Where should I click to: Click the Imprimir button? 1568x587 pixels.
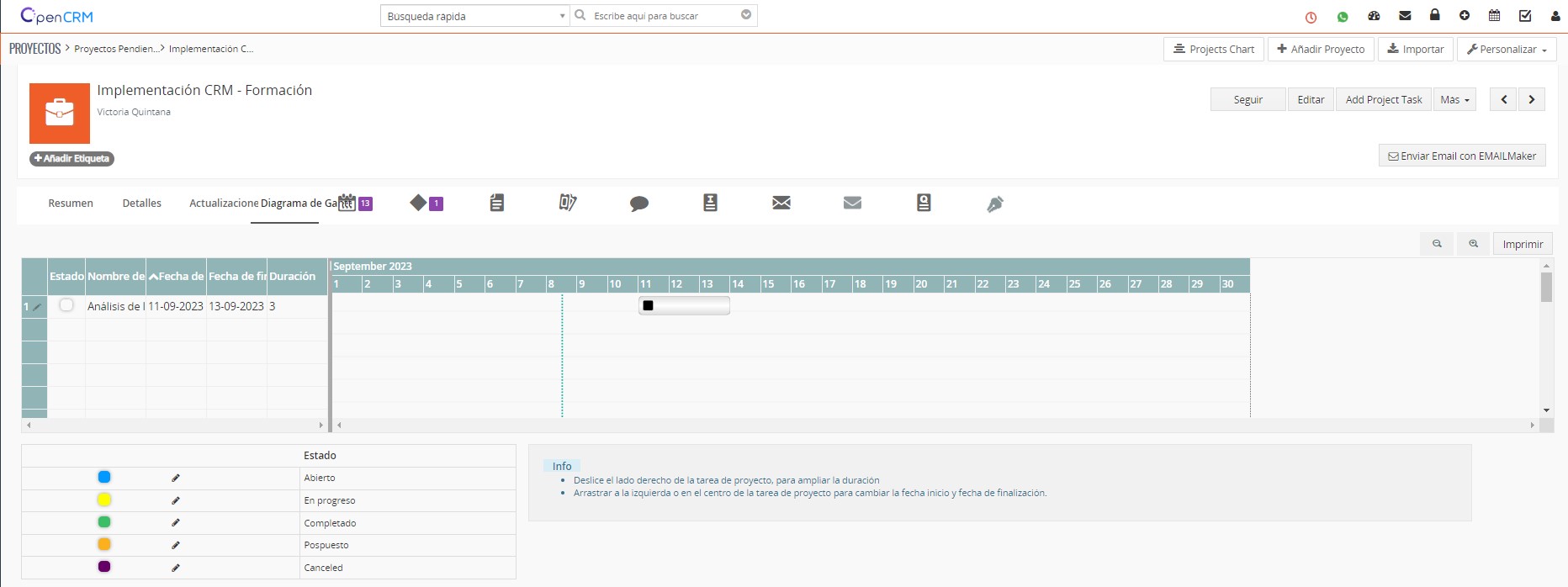[1523, 244]
